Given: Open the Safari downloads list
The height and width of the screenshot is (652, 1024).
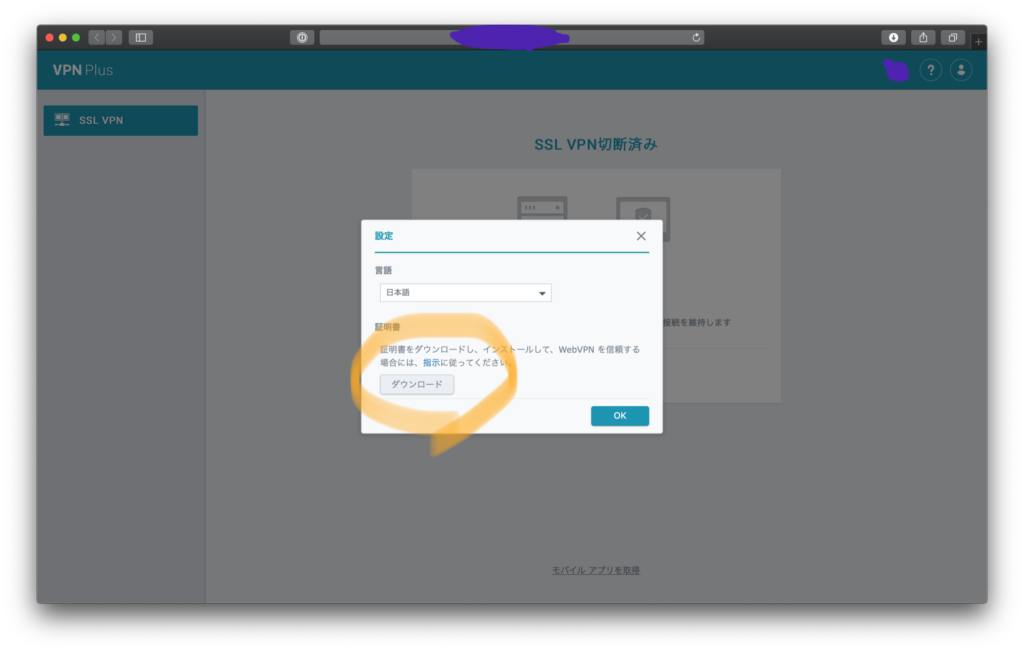Looking at the screenshot, I should (893, 37).
